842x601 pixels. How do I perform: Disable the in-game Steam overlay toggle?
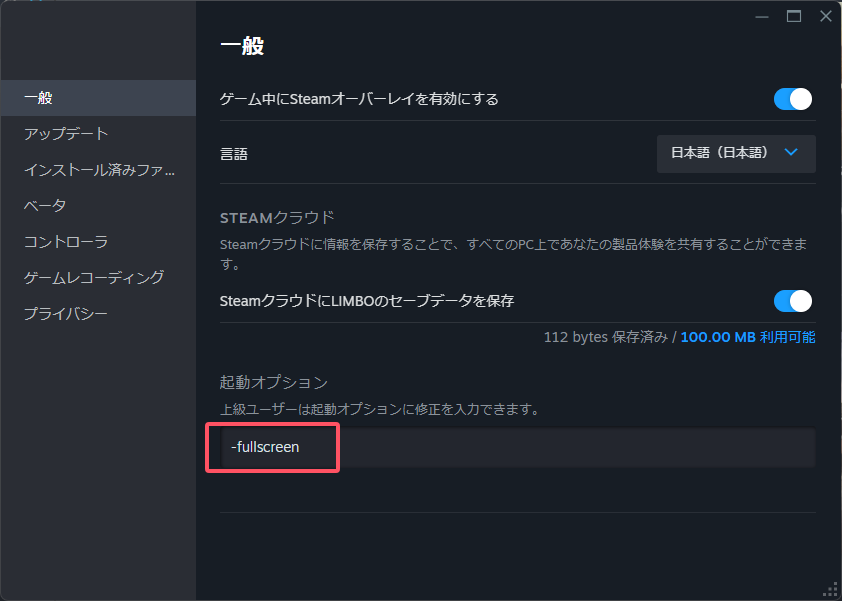click(x=792, y=99)
